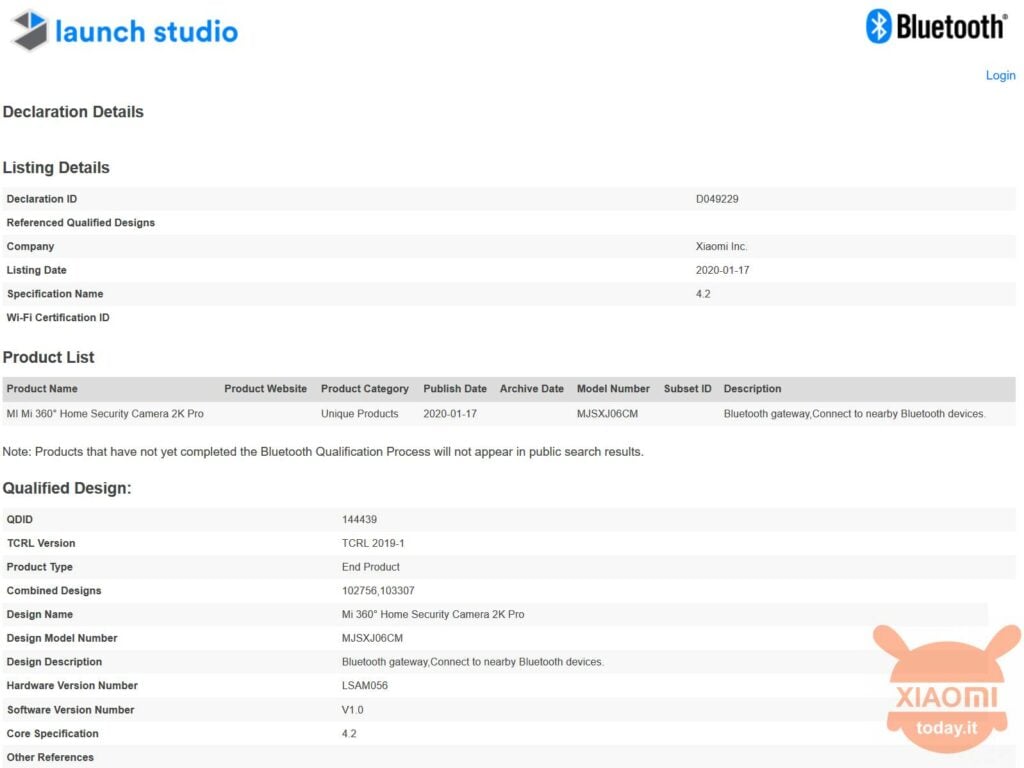Click the "QDID" row label

[x=20, y=520]
